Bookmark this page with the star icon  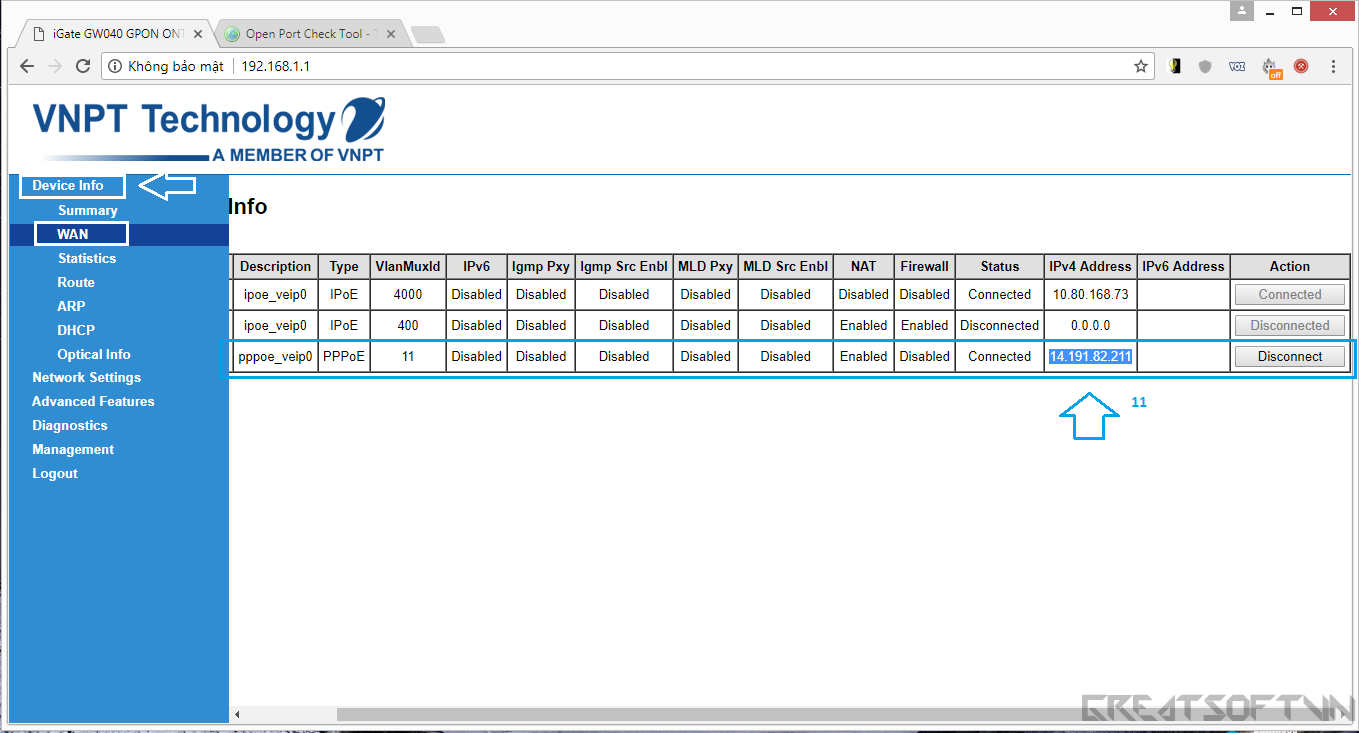click(1141, 66)
